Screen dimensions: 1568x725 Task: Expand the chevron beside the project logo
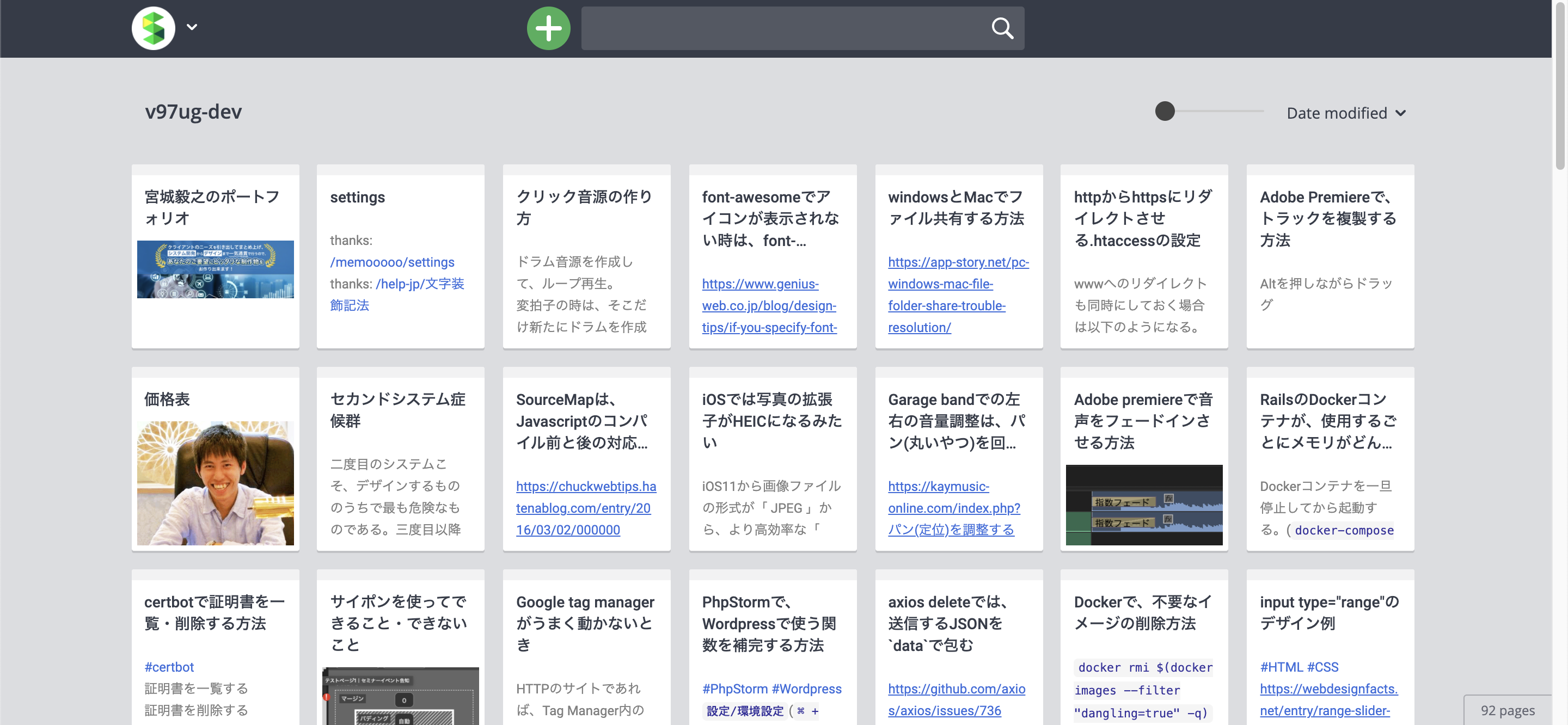[x=192, y=27]
